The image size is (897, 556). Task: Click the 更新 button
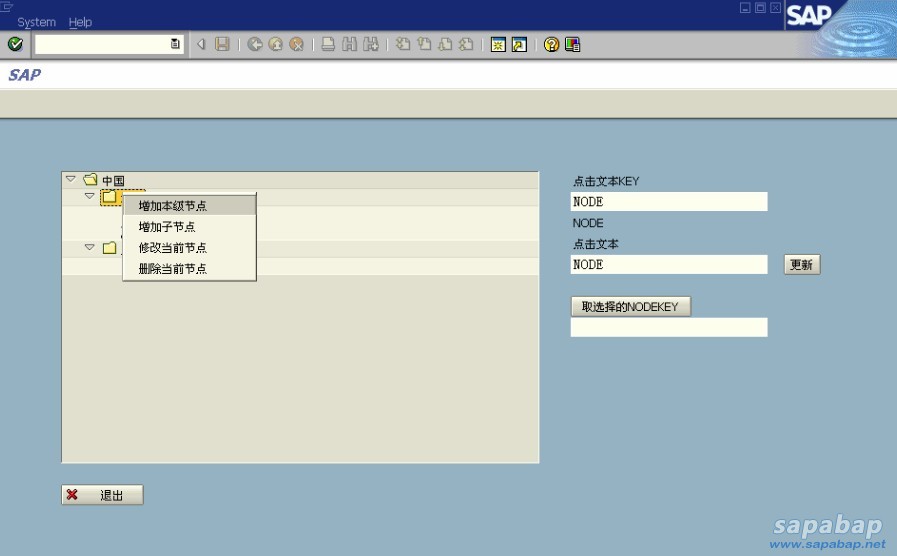point(801,264)
